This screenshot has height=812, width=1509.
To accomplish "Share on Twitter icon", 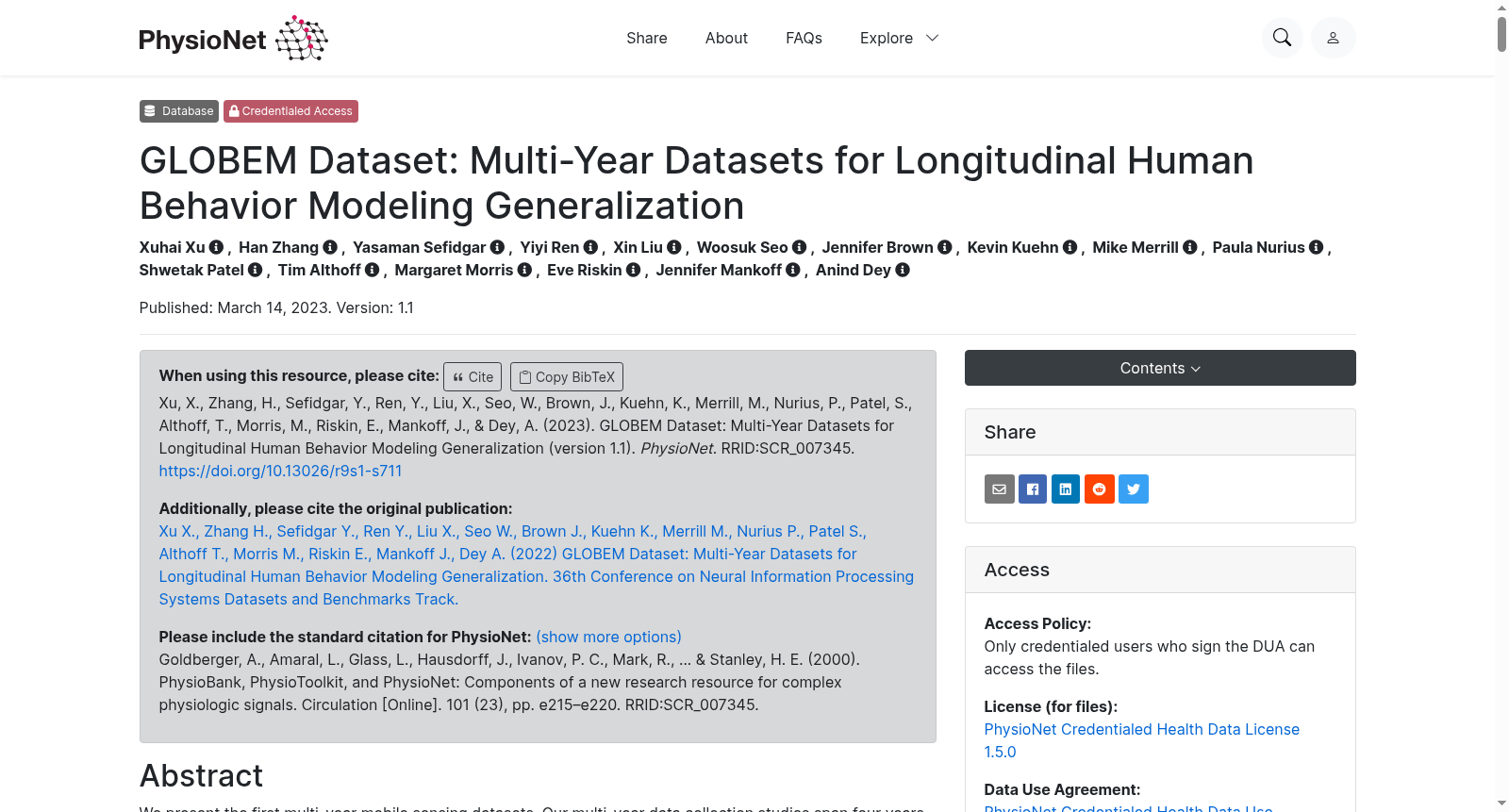I will (1134, 489).
